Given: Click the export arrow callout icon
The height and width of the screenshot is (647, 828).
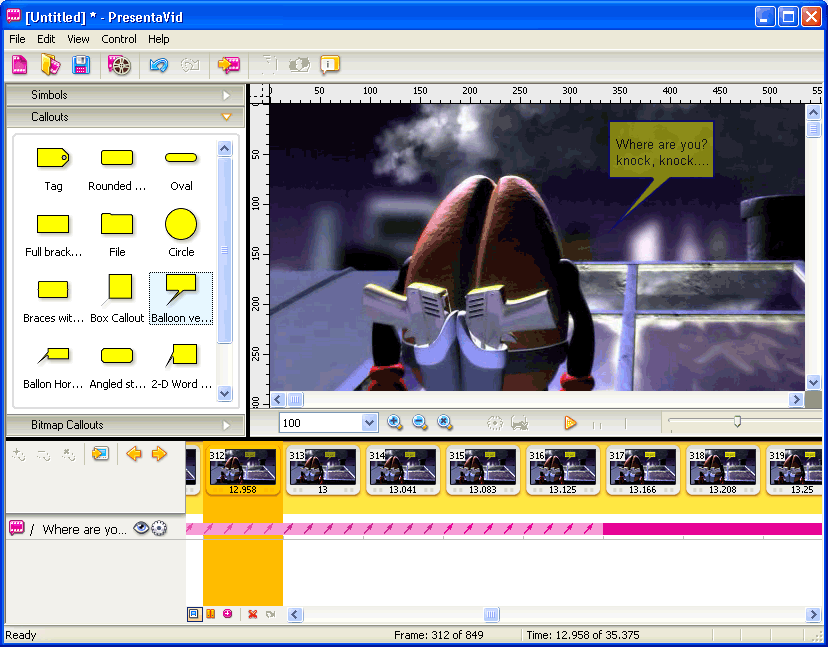Looking at the screenshot, I should coord(229,65).
